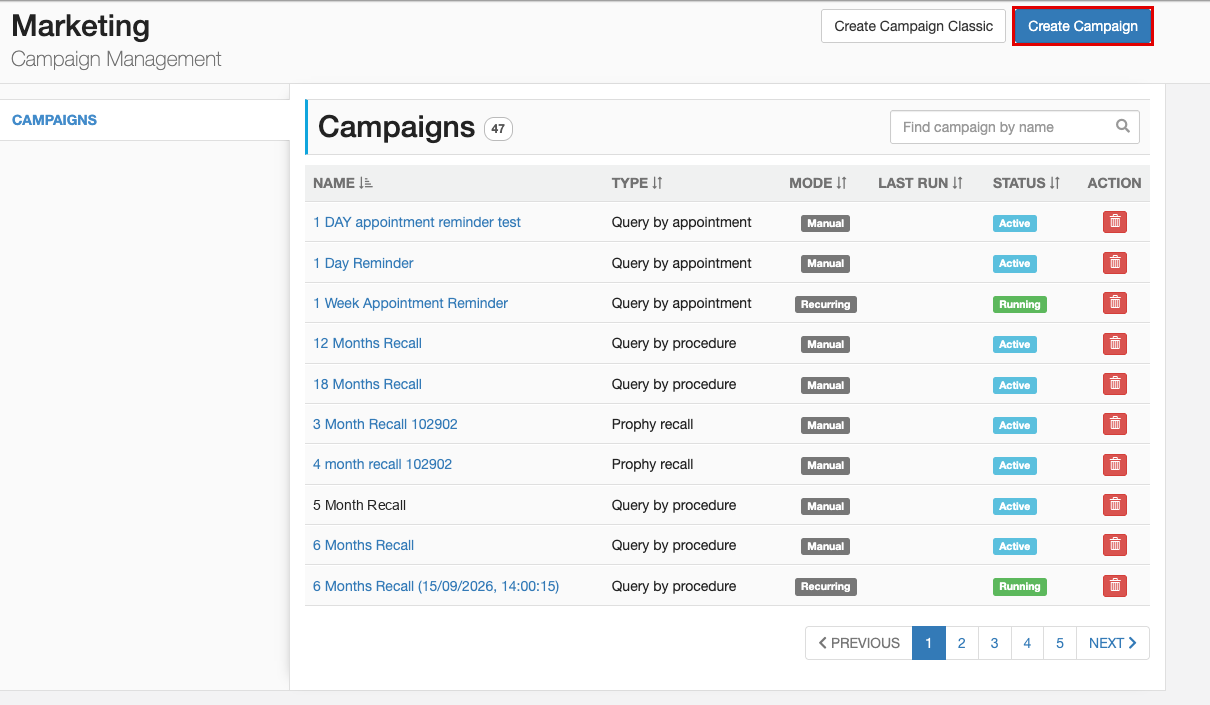Click trash icon for 6 Months Recall Manual row

[x=1115, y=545]
